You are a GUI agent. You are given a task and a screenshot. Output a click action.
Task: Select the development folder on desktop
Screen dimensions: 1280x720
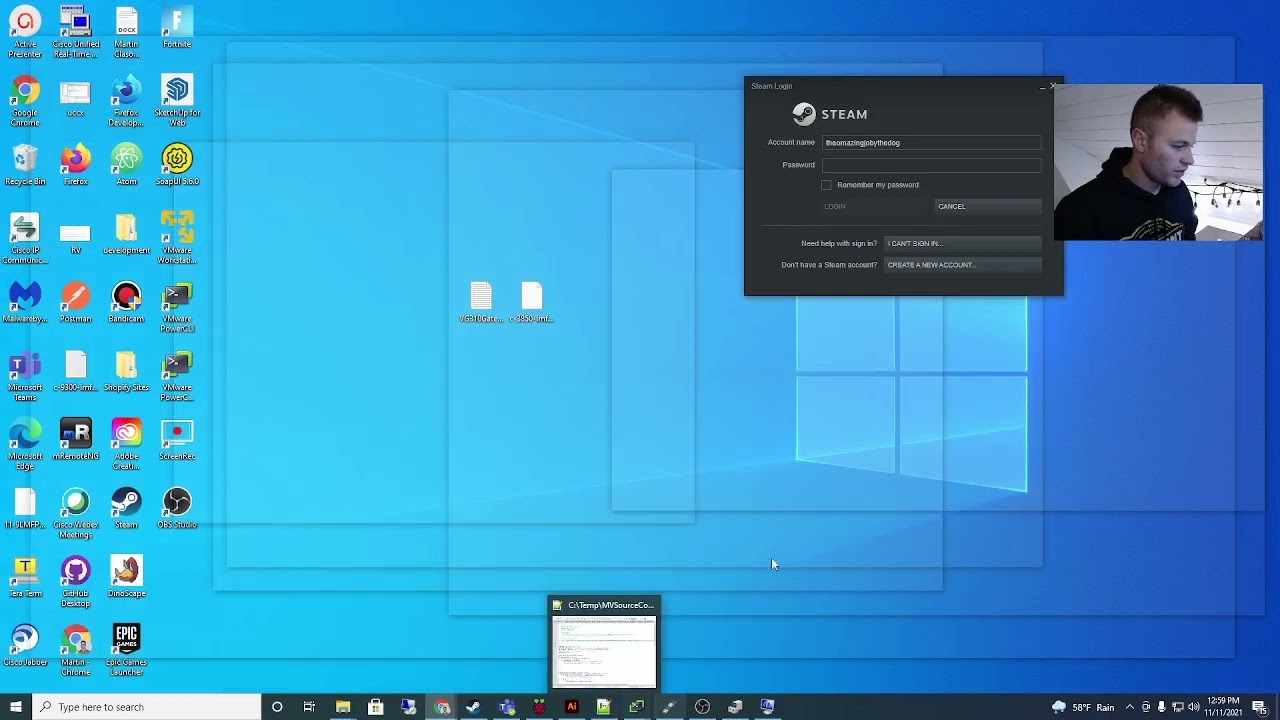126,233
